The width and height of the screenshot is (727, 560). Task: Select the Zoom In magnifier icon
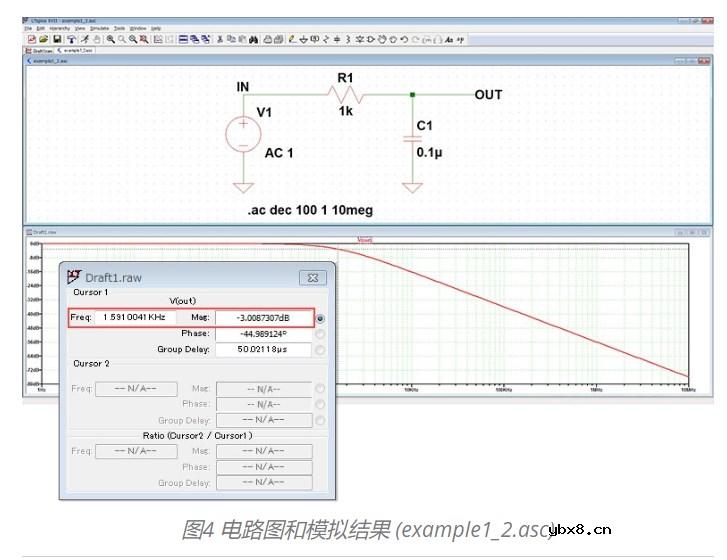(x=110, y=40)
